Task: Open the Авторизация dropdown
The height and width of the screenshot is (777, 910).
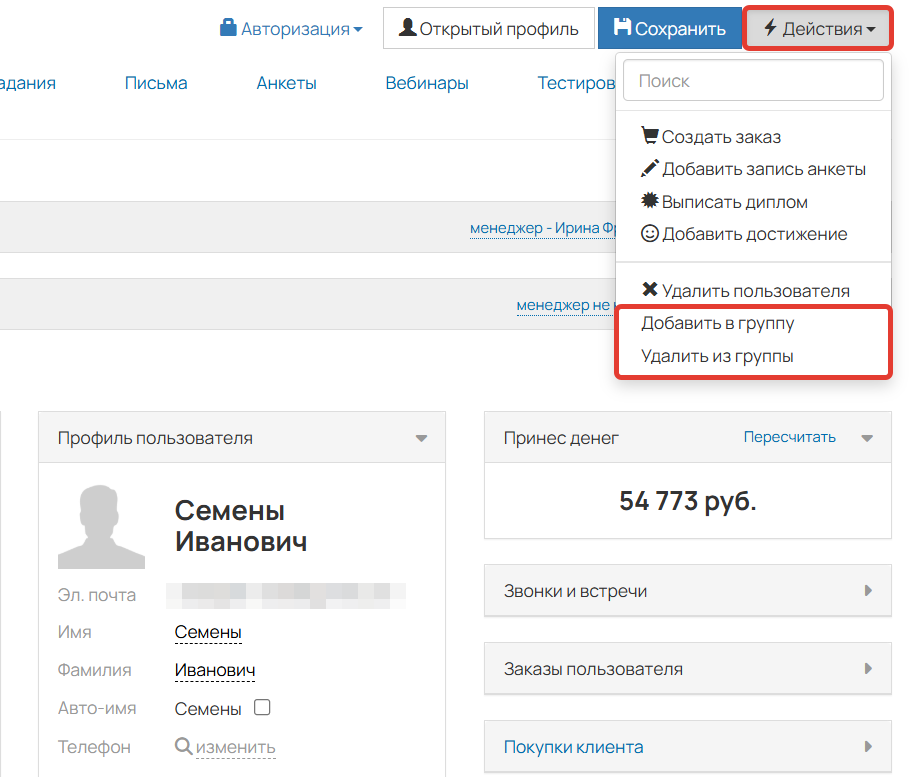Action: (292, 28)
